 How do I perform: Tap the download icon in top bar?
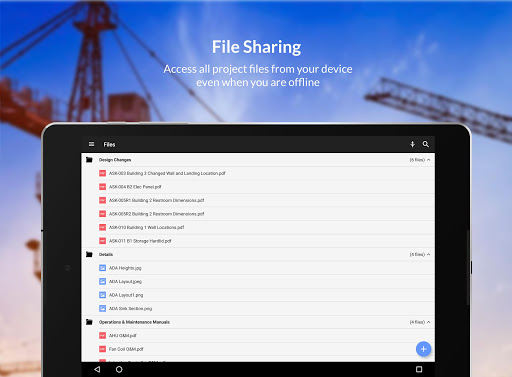click(x=412, y=144)
